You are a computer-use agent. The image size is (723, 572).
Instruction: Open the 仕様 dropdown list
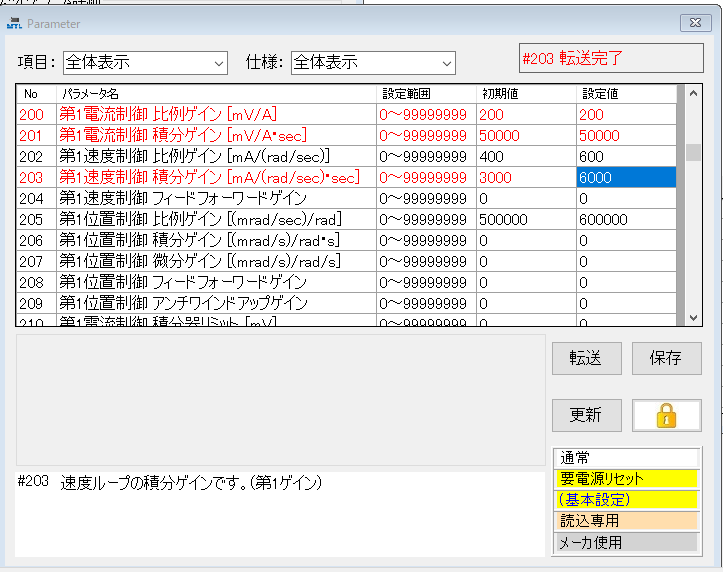(373, 63)
